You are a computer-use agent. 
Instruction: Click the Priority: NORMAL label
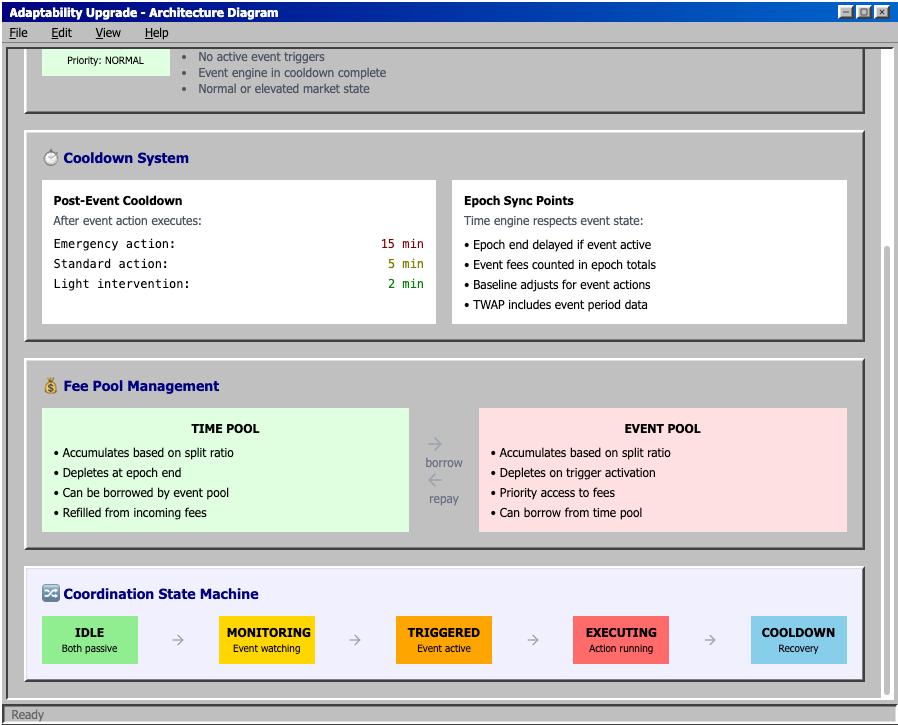[105, 60]
